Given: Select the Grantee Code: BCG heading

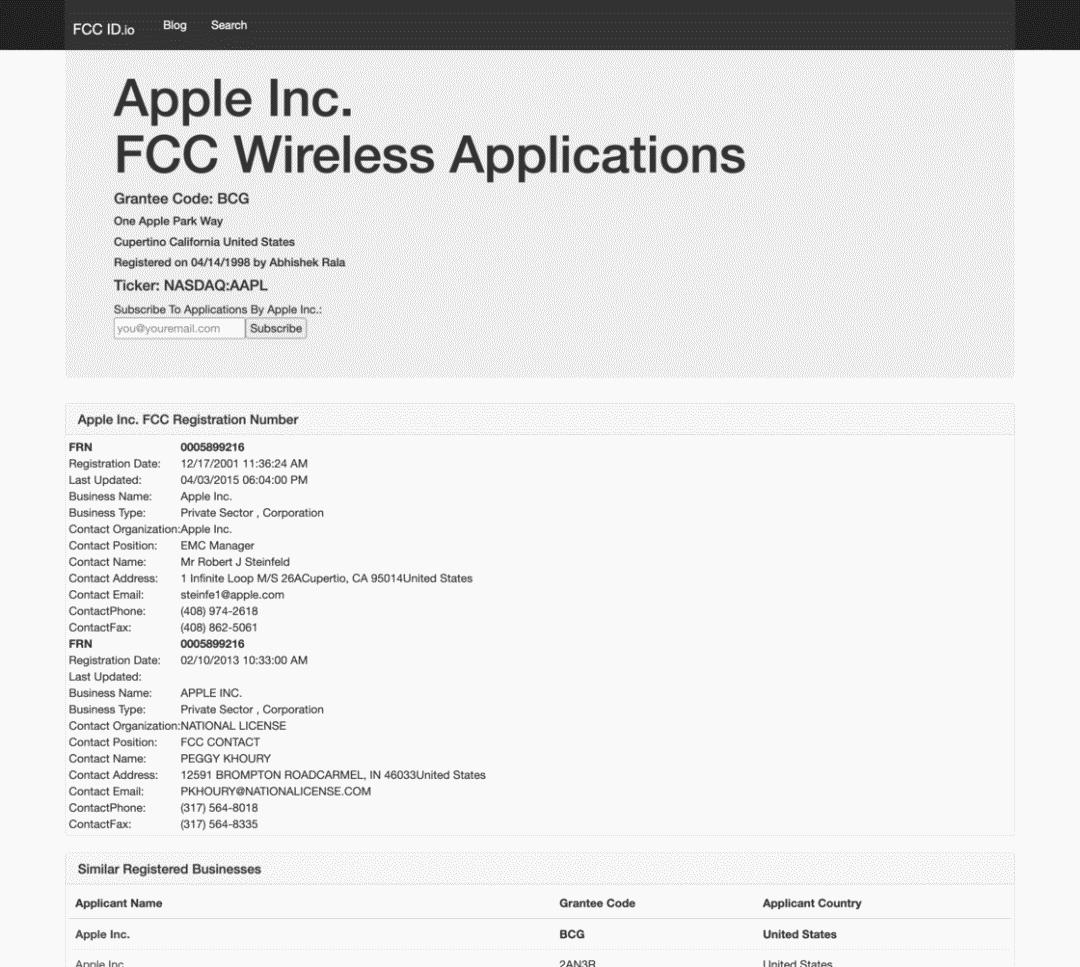Looking at the screenshot, I should point(181,198).
